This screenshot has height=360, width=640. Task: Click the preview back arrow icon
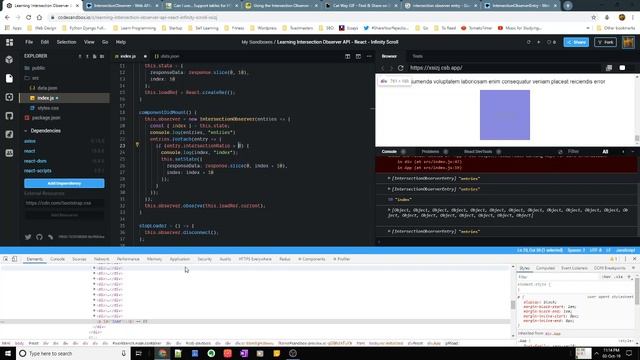383,68
